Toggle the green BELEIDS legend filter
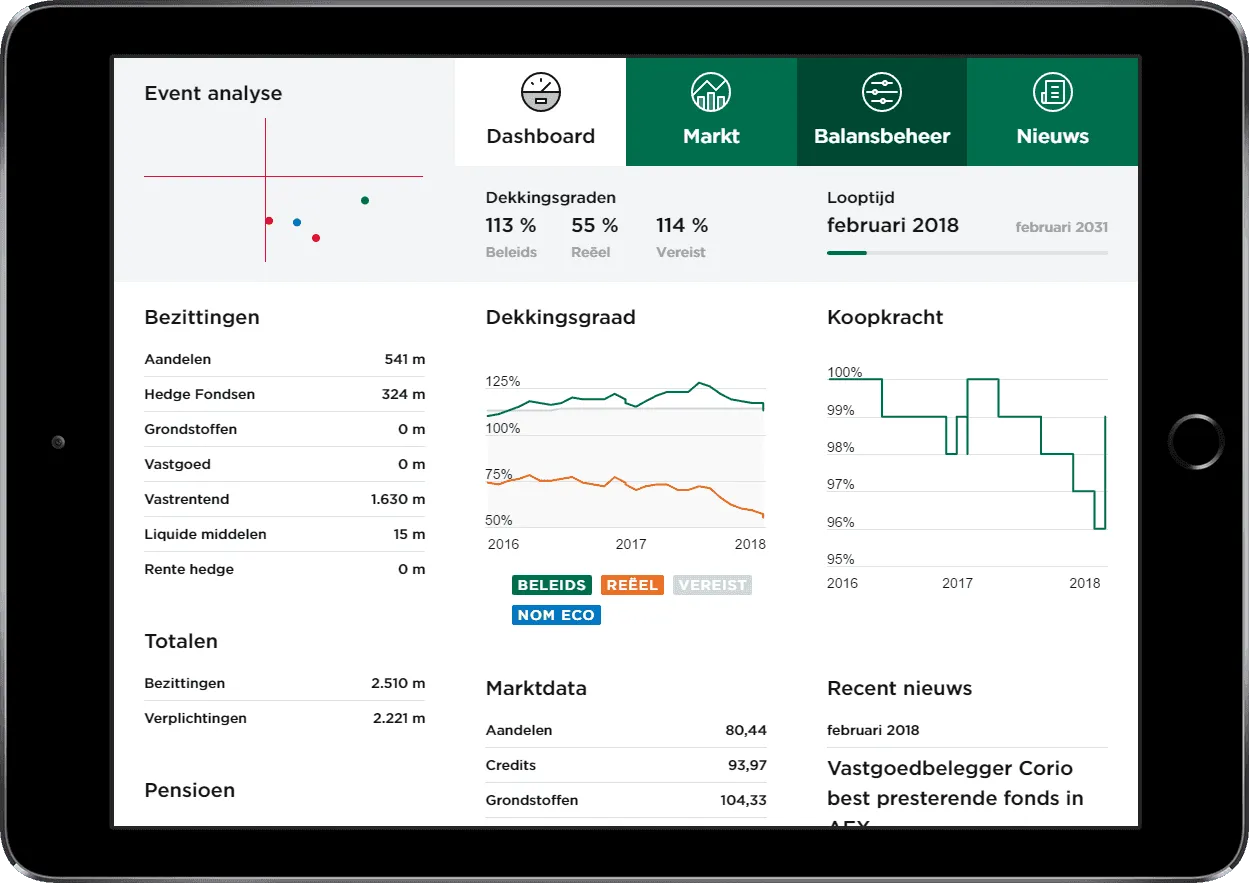Screen dimensions: 1249x883 click(551, 585)
